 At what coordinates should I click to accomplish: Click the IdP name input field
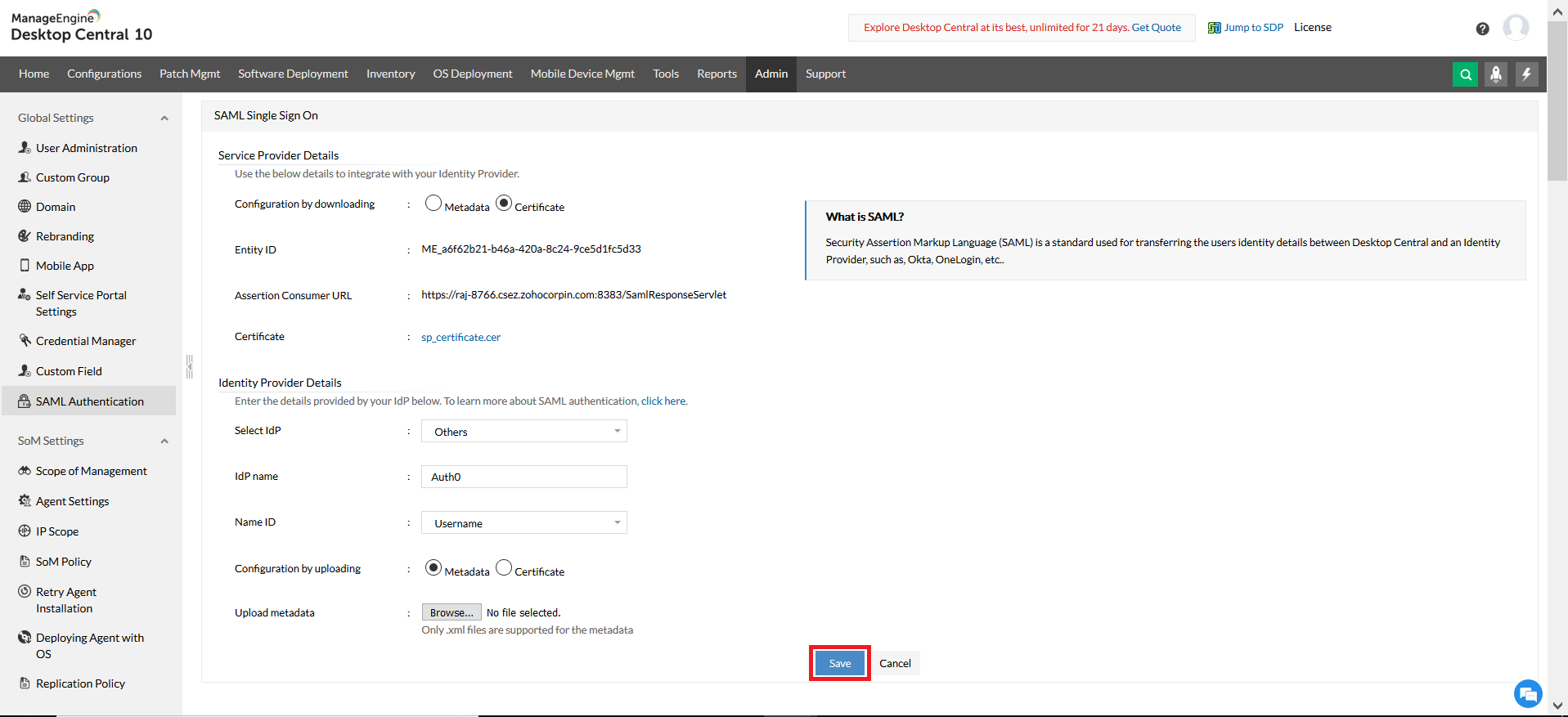524,477
